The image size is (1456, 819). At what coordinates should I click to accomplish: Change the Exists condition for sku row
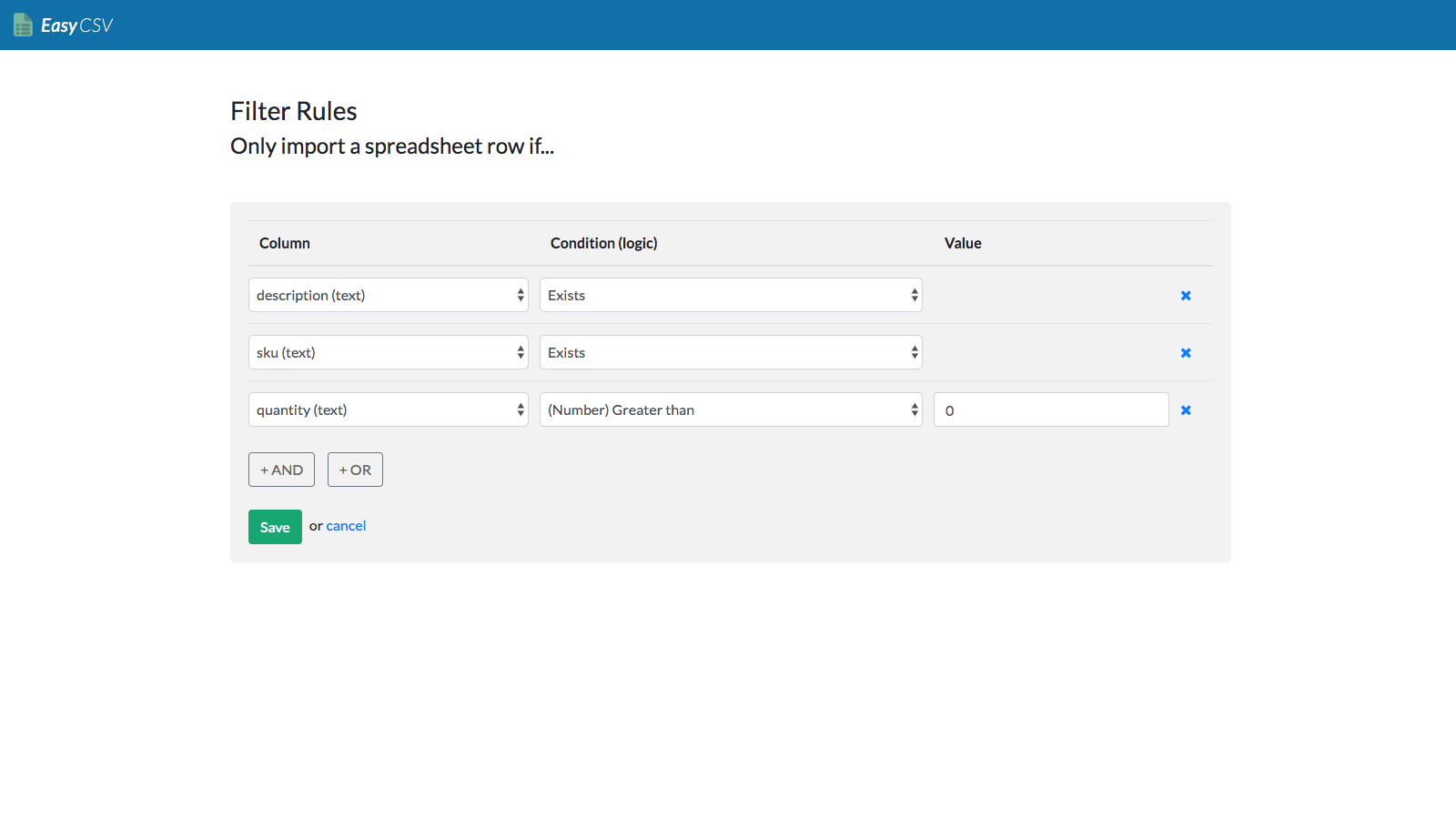point(731,352)
